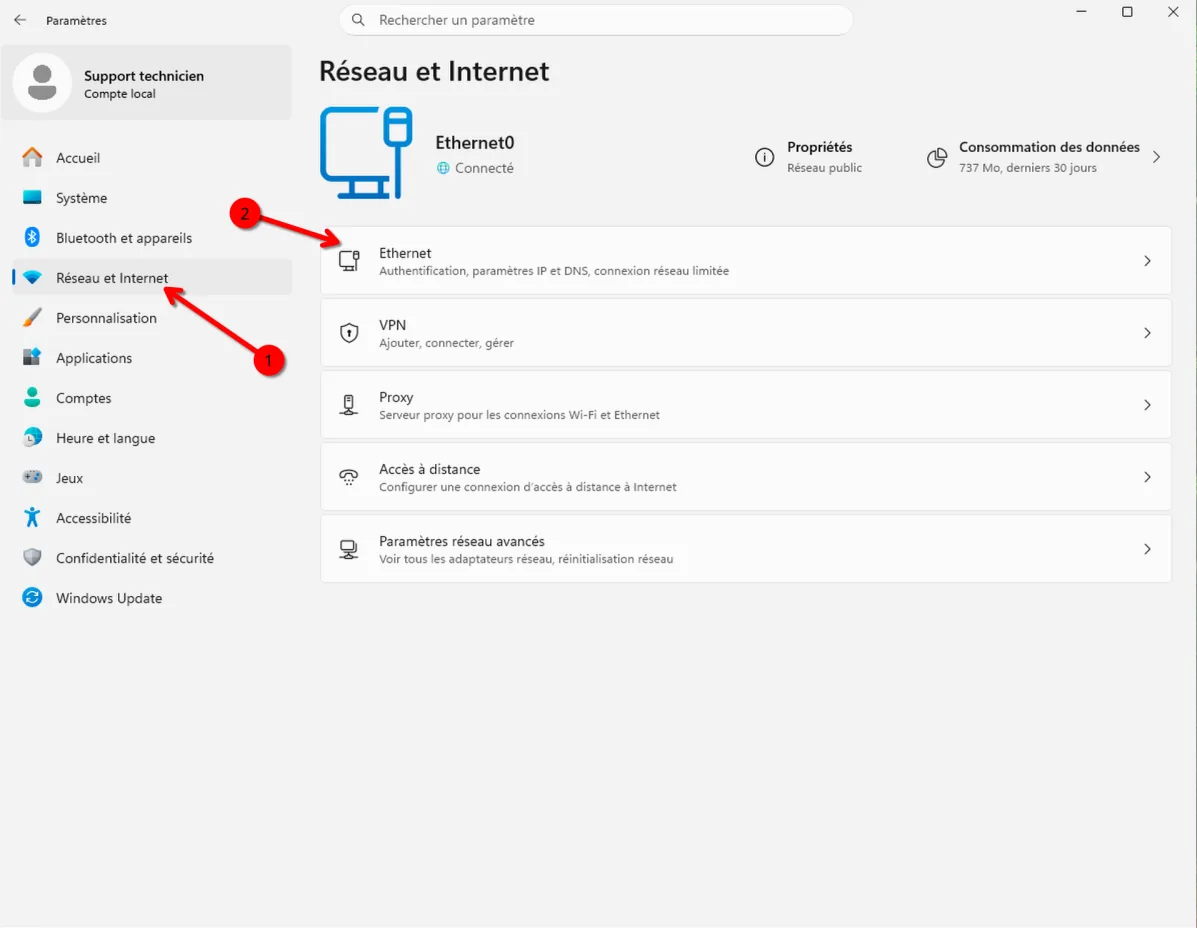Viewport: 1197px width, 928px height.
Task: Click the Windows Update sync icon
Action: pyautogui.click(x=32, y=598)
